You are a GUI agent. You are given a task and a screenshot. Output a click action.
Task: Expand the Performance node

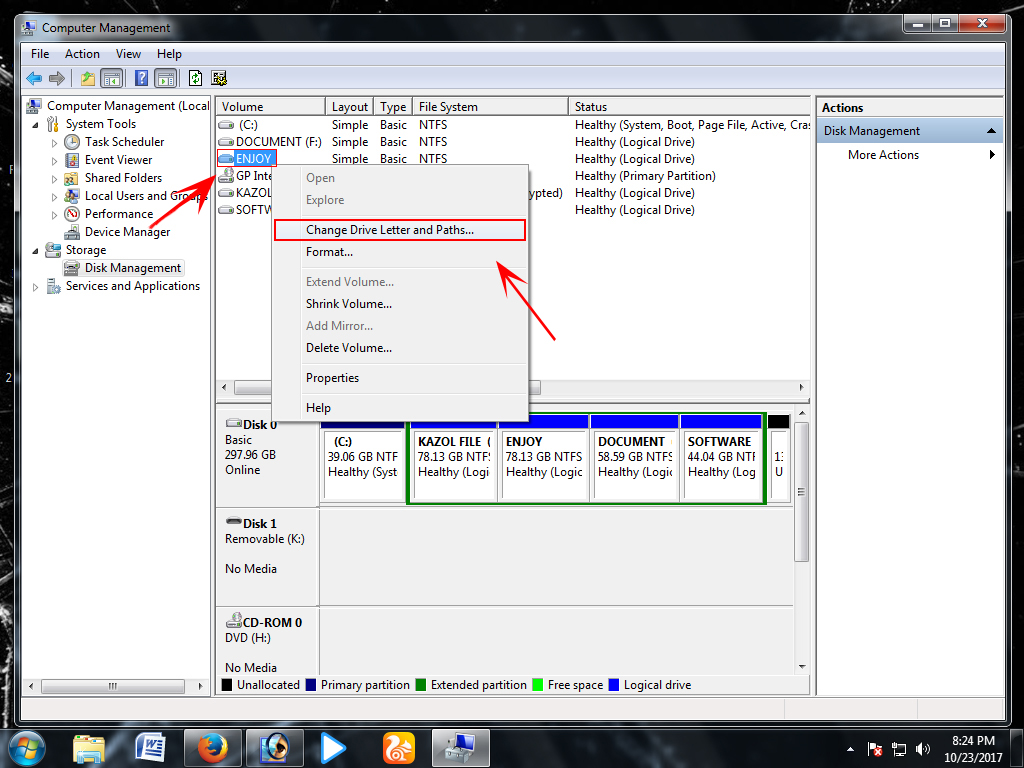point(54,214)
